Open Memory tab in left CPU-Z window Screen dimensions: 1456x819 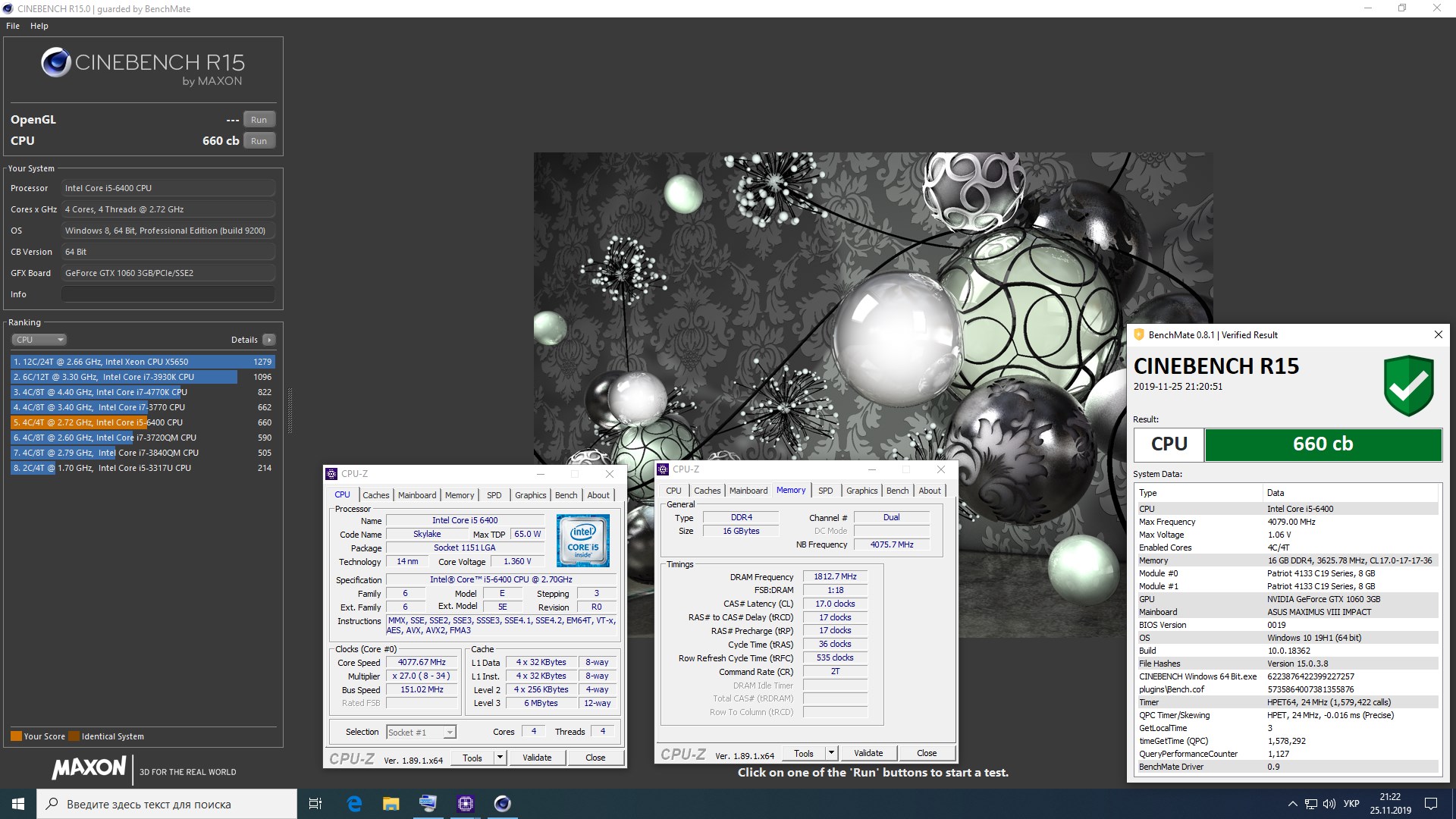tap(460, 495)
